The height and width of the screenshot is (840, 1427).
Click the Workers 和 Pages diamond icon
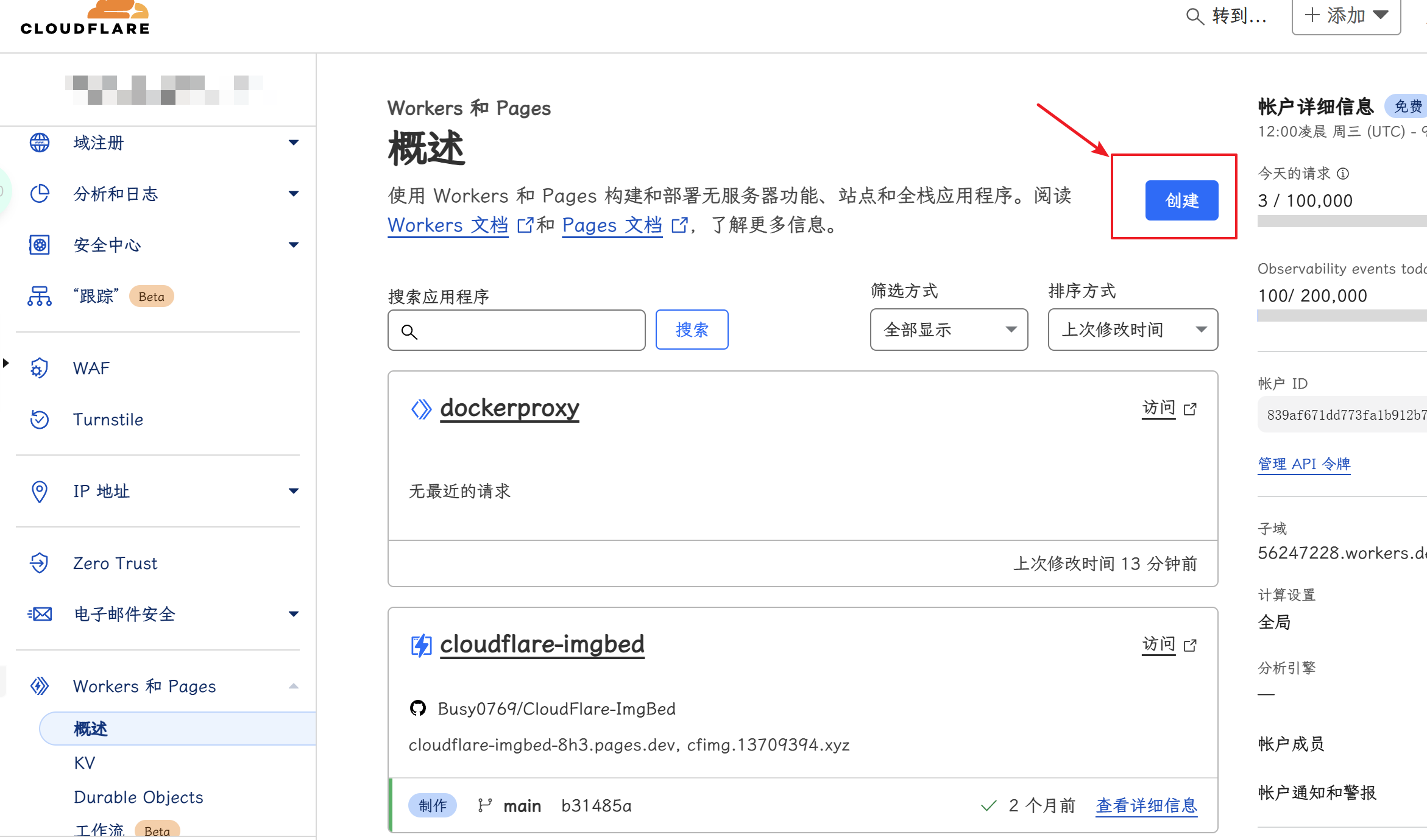[40, 686]
